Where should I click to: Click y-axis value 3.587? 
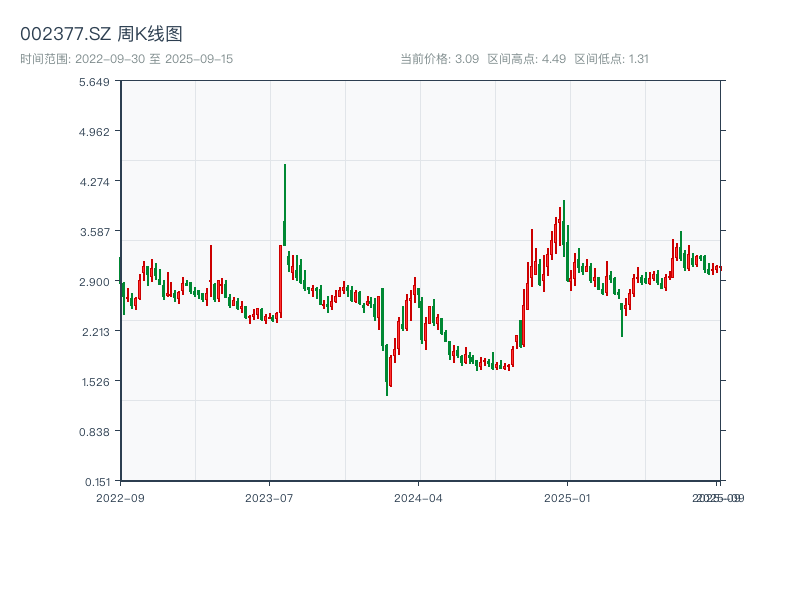click(x=94, y=232)
